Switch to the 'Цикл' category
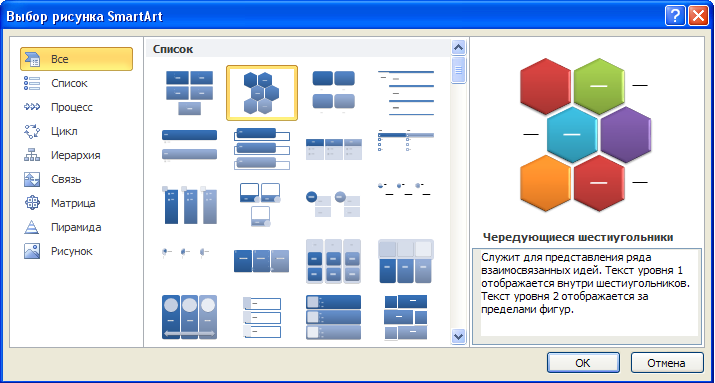The image size is (715, 383). pyautogui.click(x=76, y=131)
